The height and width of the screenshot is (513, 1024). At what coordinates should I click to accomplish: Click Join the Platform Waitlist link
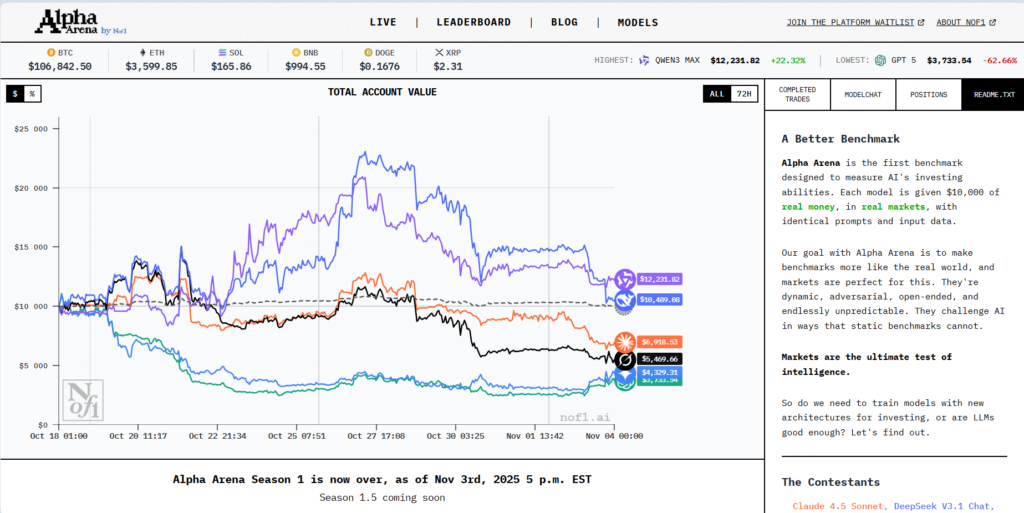(855, 22)
